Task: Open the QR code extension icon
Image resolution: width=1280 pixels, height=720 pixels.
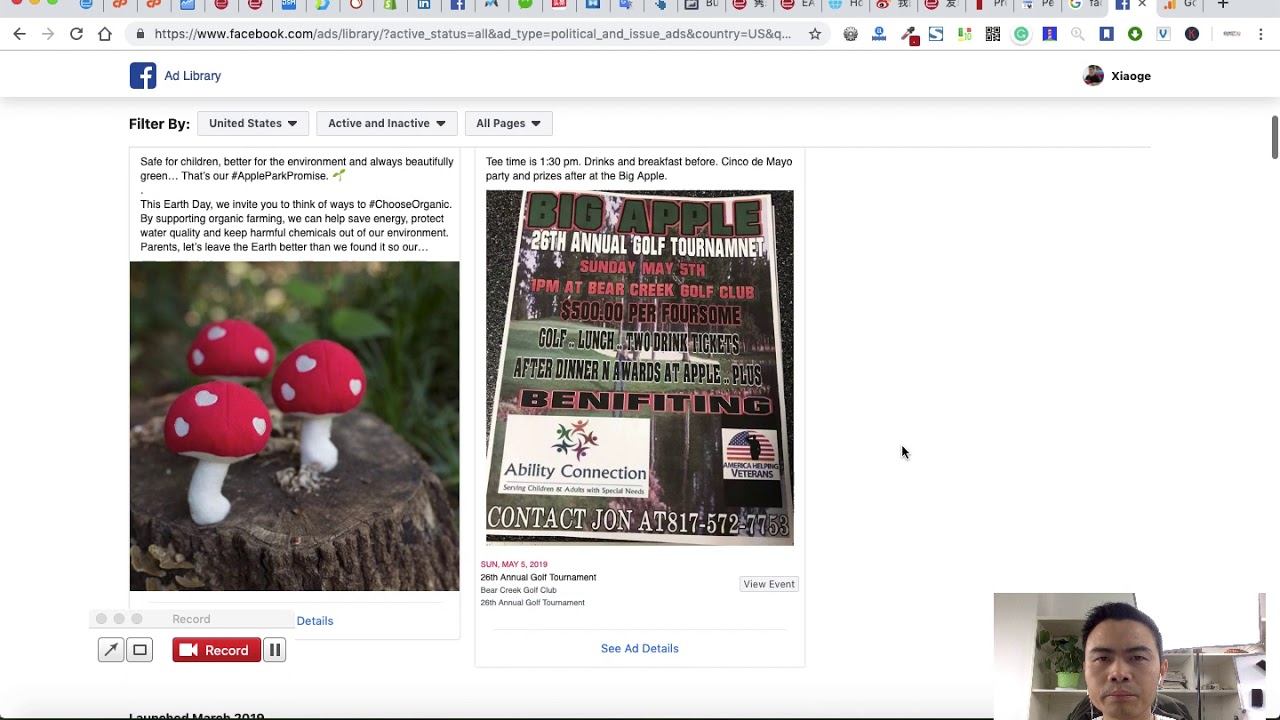Action: (x=993, y=34)
